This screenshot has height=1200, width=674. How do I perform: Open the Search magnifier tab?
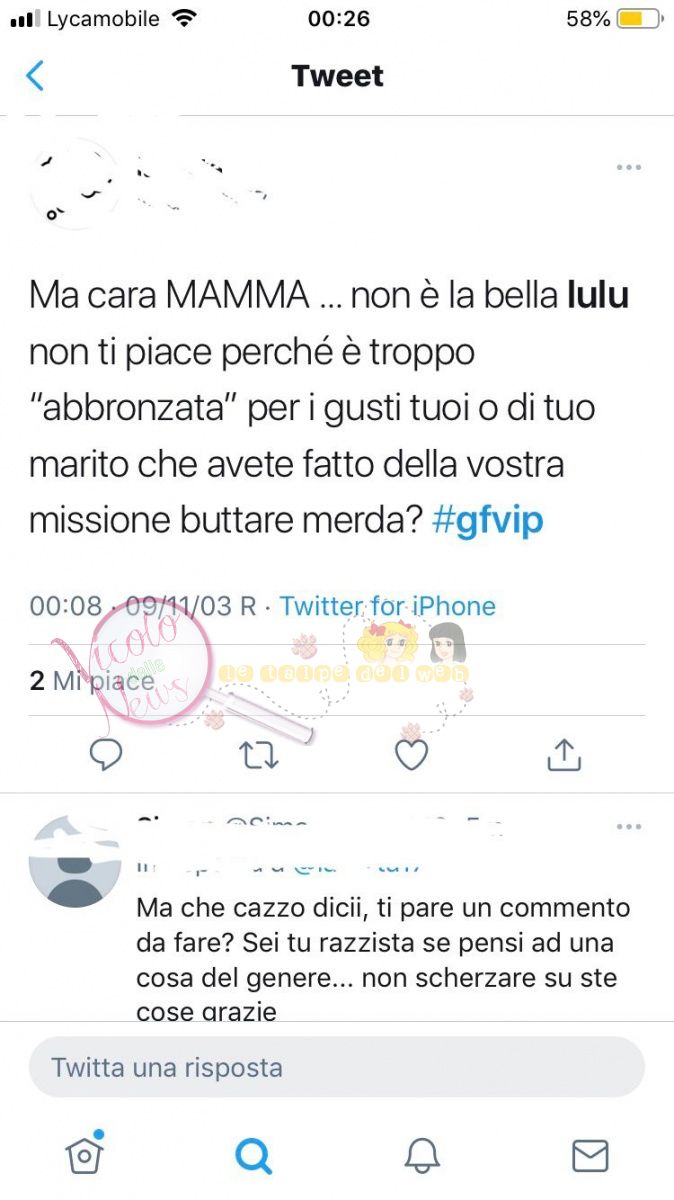[253, 1155]
